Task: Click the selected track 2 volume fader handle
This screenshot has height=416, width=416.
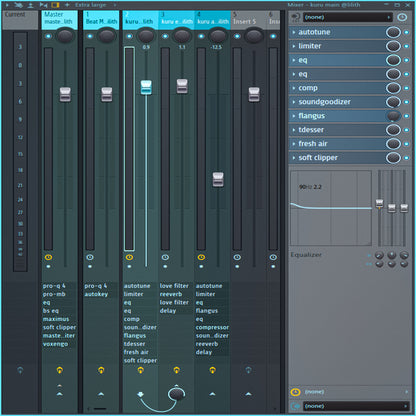Action: click(146, 87)
